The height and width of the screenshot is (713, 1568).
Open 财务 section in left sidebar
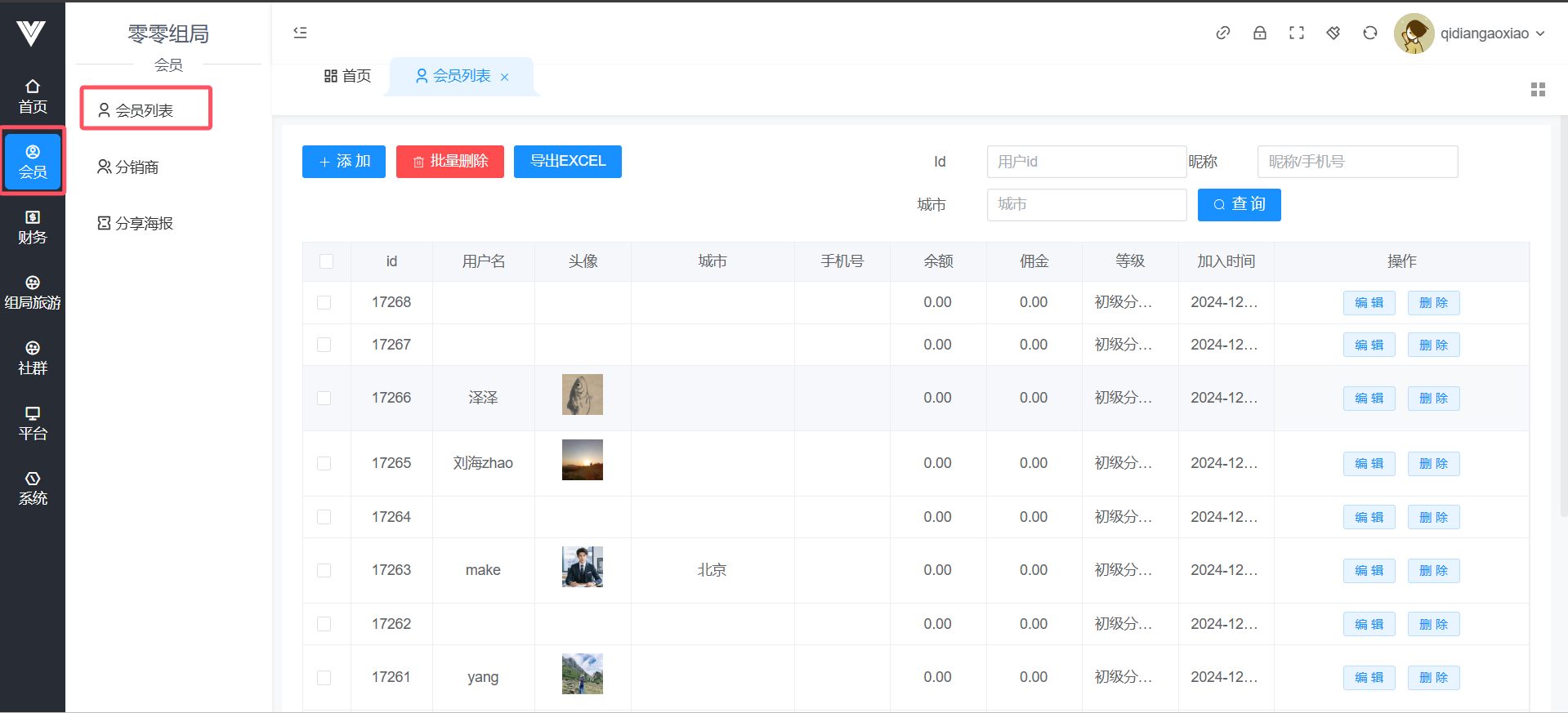point(33,227)
